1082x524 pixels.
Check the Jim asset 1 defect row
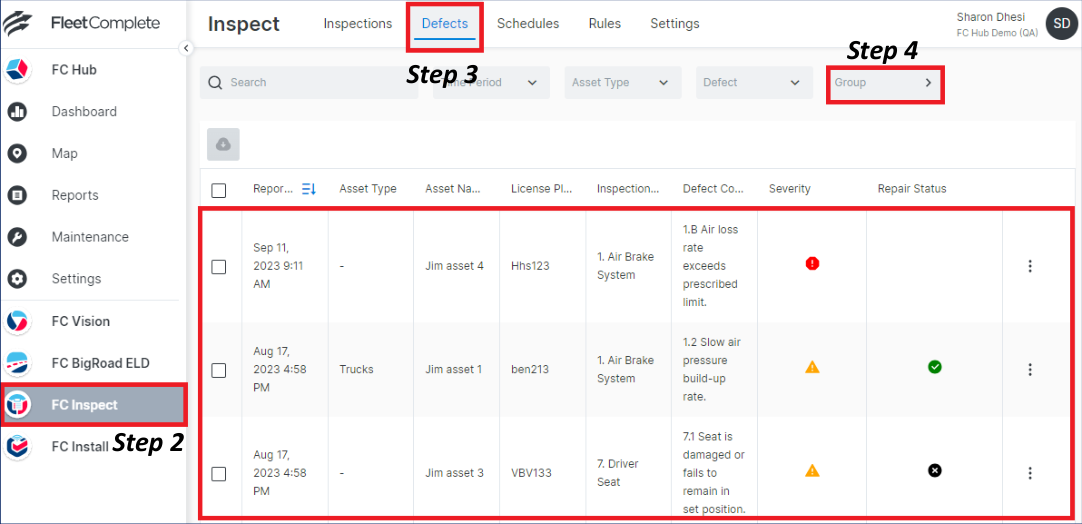pos(219,371)
